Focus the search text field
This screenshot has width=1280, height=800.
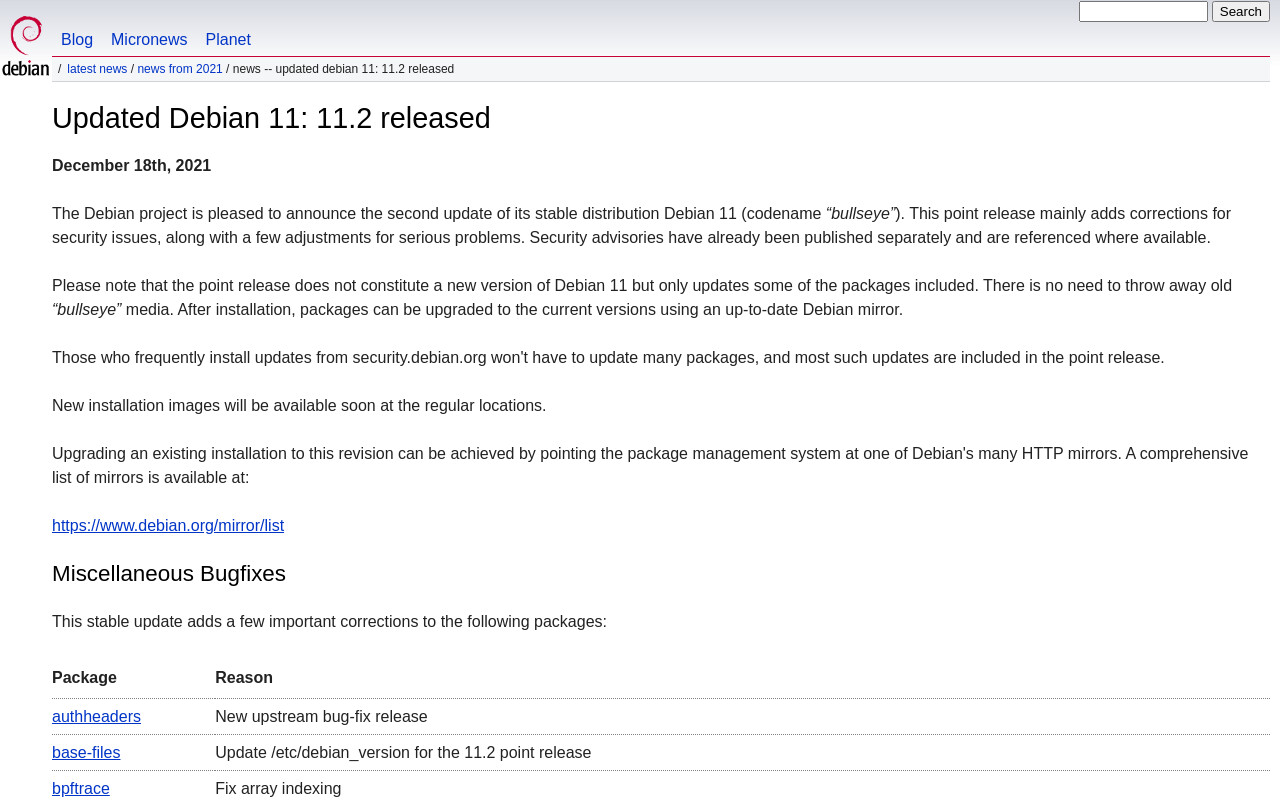pyautogui.click(x=1143, y=12)
